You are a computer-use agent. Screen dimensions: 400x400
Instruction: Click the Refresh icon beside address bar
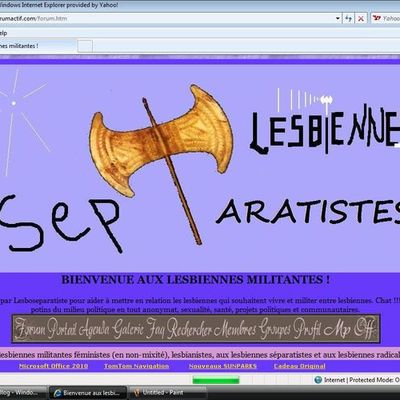[x=348, y=18]
